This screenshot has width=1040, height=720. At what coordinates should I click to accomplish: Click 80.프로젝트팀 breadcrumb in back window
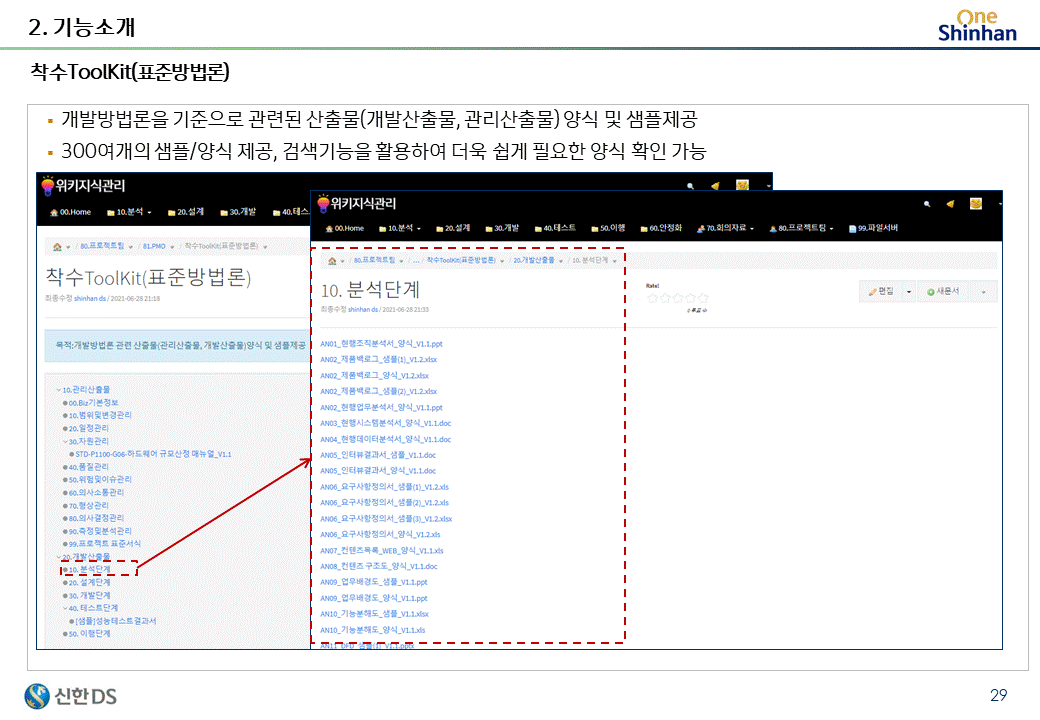[x=102, y=246]
